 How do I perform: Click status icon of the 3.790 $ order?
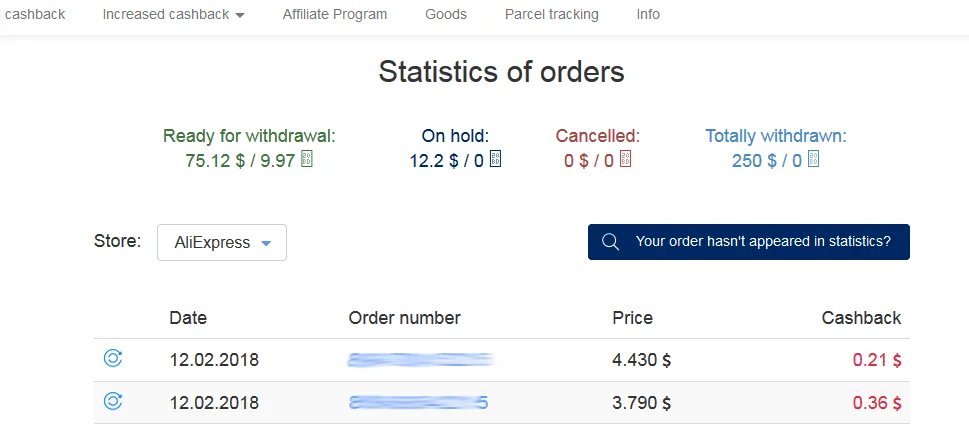click(113, 402)
